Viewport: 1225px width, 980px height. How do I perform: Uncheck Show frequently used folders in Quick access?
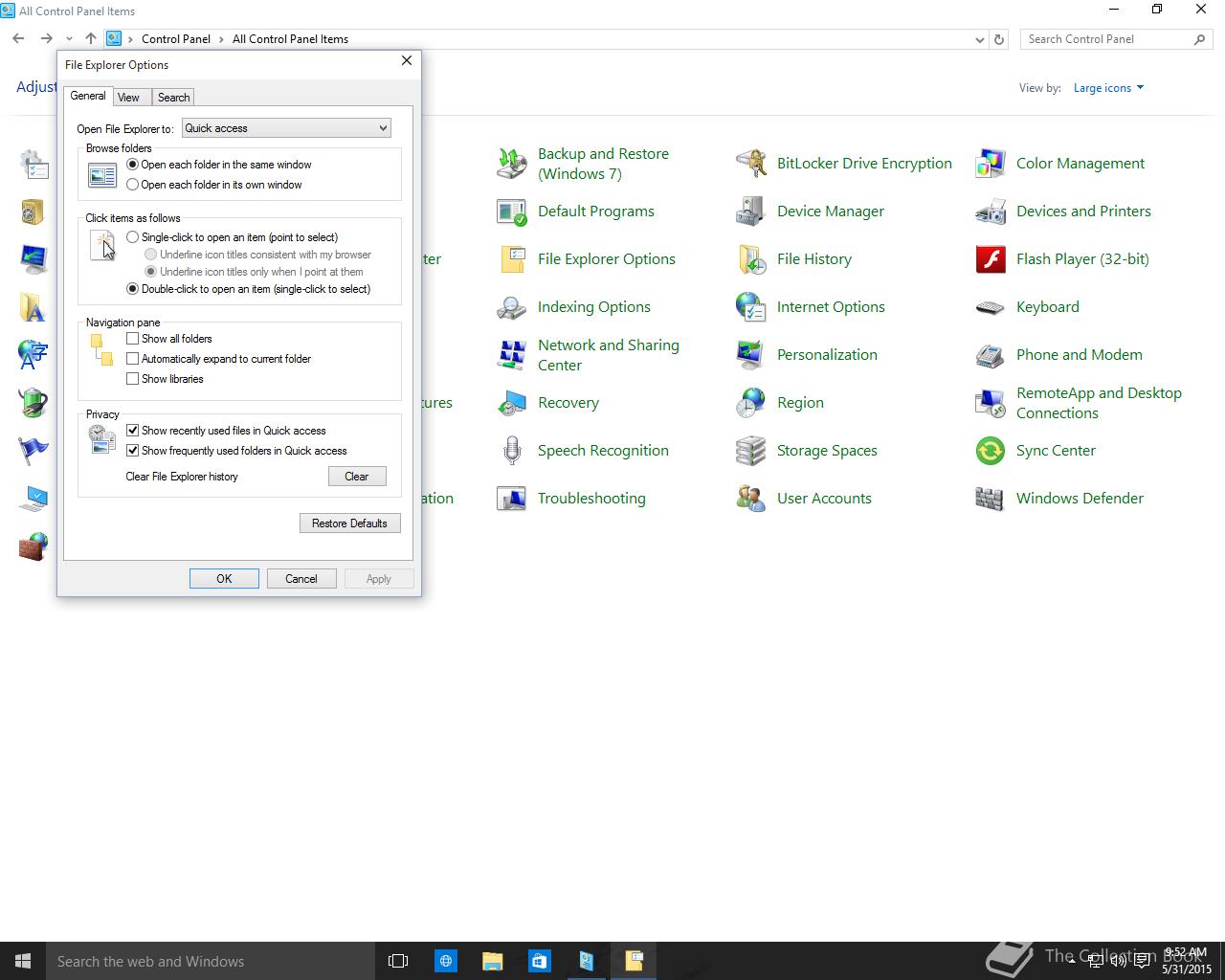coord(133,451)
